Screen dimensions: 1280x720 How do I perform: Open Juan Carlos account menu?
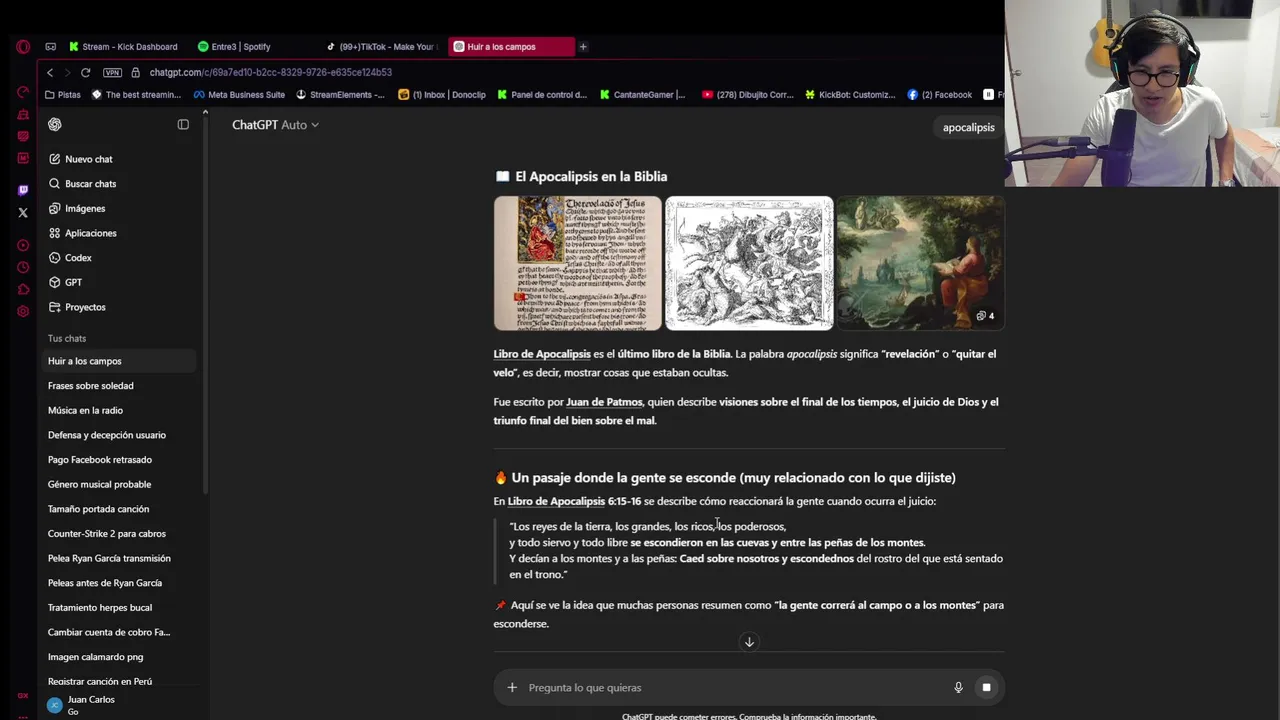pyautogui.click(x=120, y=705)
